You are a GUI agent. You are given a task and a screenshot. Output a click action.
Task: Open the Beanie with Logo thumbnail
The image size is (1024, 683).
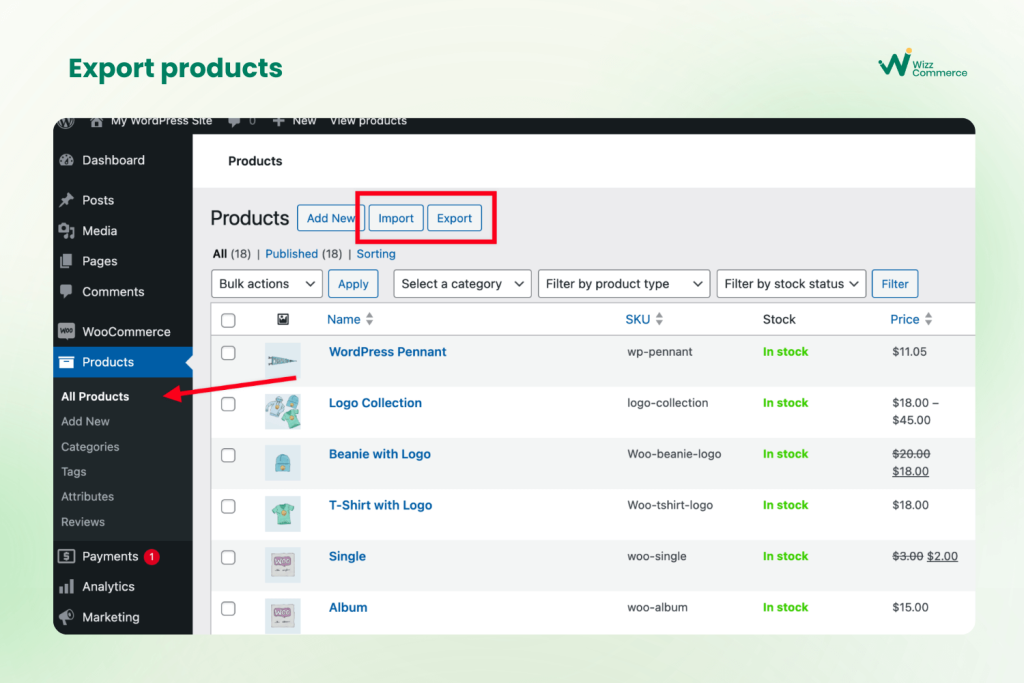pyautogui.click(x=283, y=462)
